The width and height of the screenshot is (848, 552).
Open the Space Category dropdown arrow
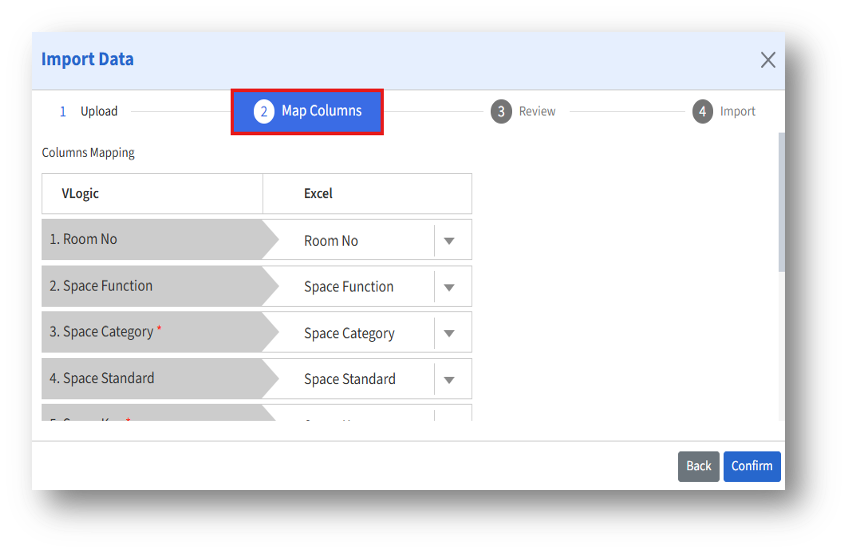(x=449, y=333)
